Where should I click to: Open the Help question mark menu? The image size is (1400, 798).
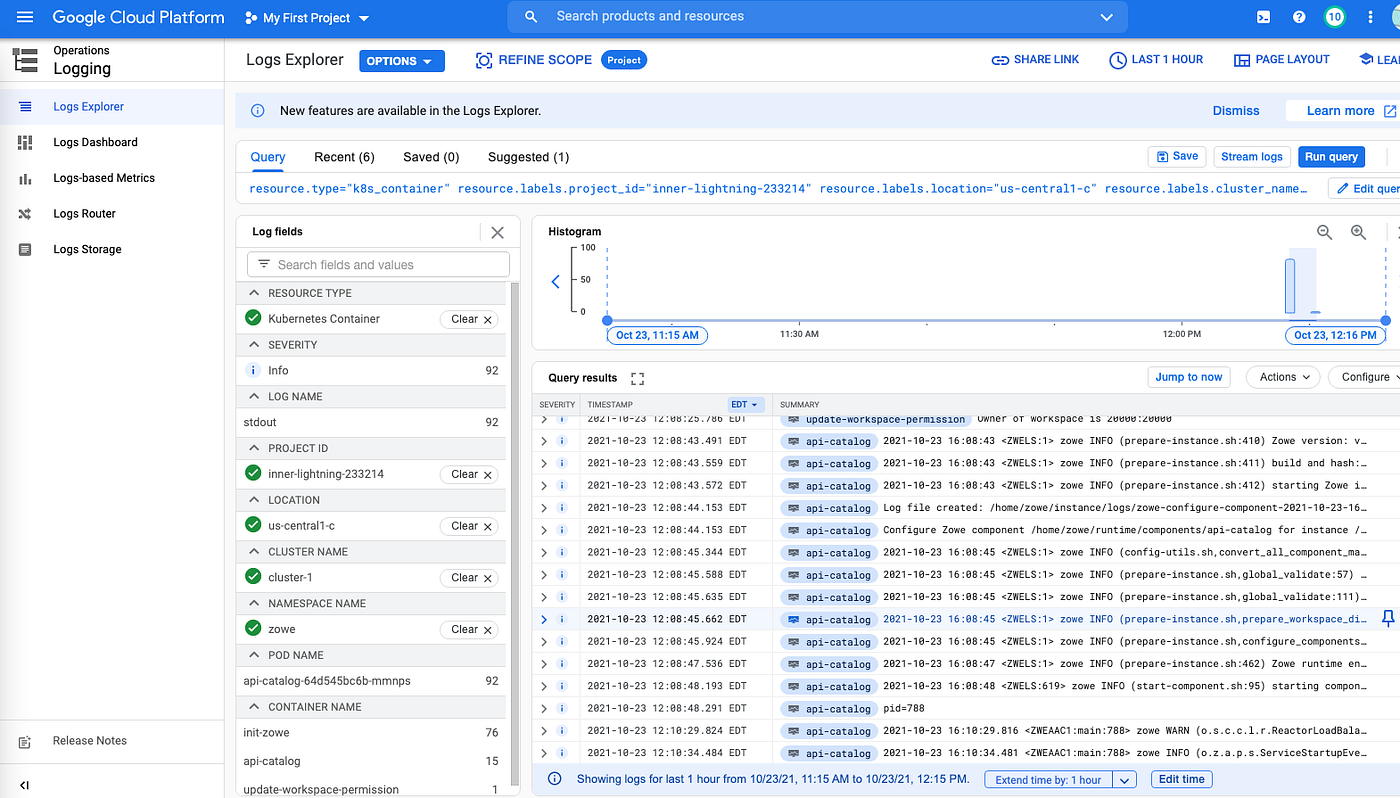(x=1299, y=17)
